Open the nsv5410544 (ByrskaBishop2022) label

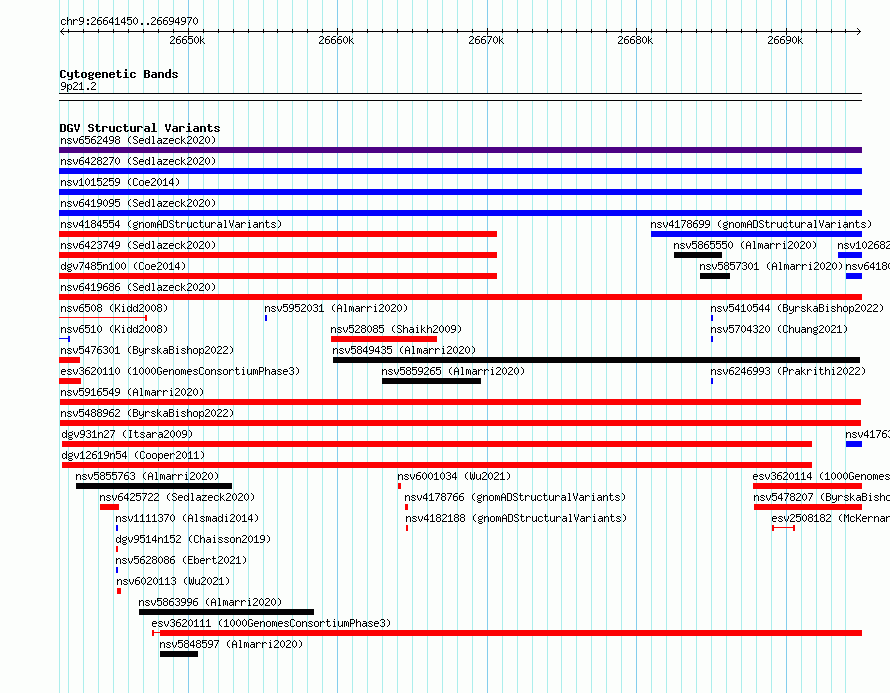(x=797, y=308)
